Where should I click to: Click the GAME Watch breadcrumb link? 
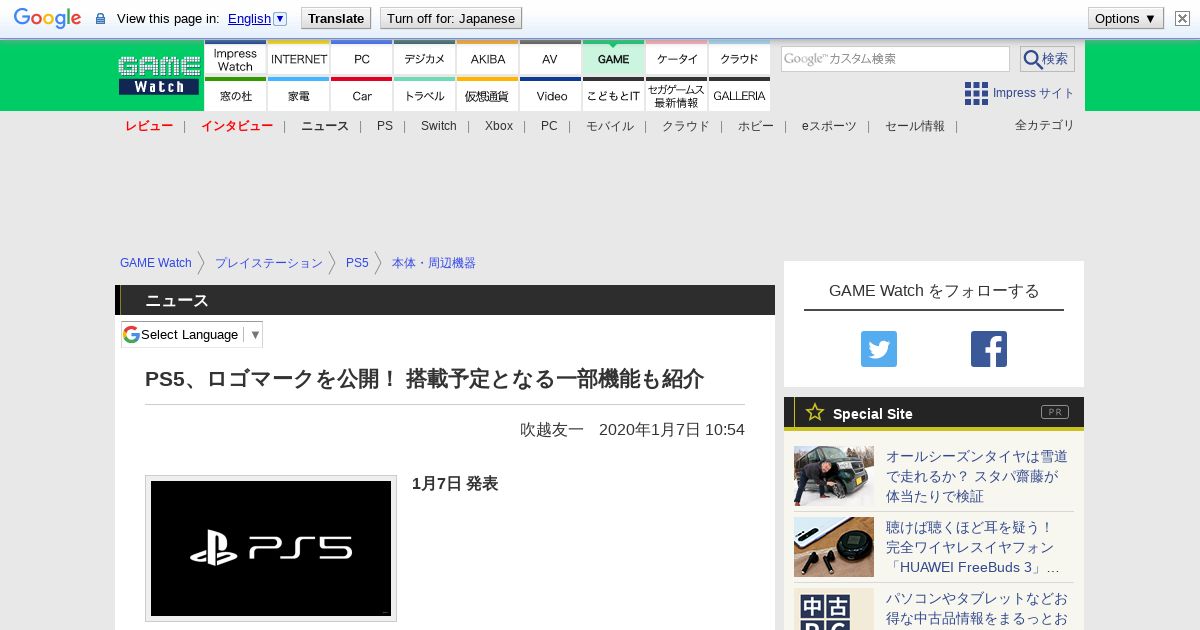(156, 263)
